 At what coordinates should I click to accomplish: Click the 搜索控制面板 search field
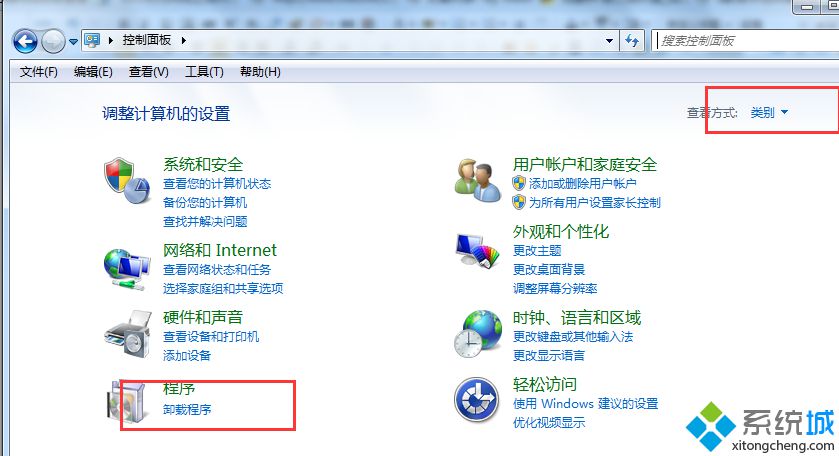click(745, 41)
